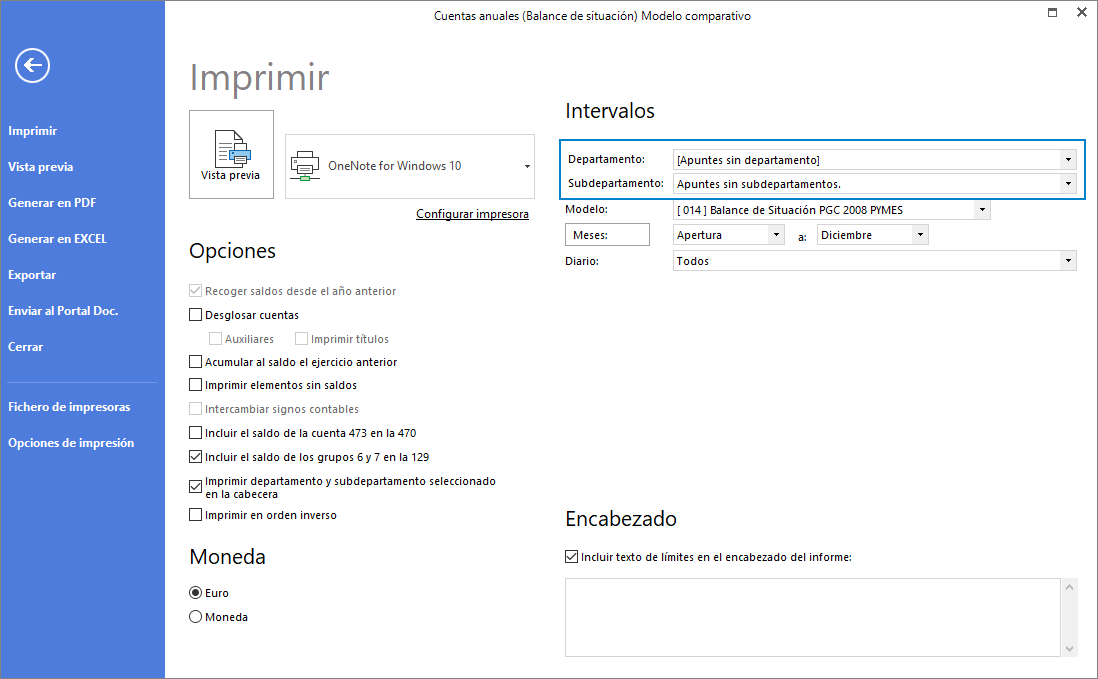Click the Vista previa document icon
The height and width of the screenshot is (679, 1098).
232,148
